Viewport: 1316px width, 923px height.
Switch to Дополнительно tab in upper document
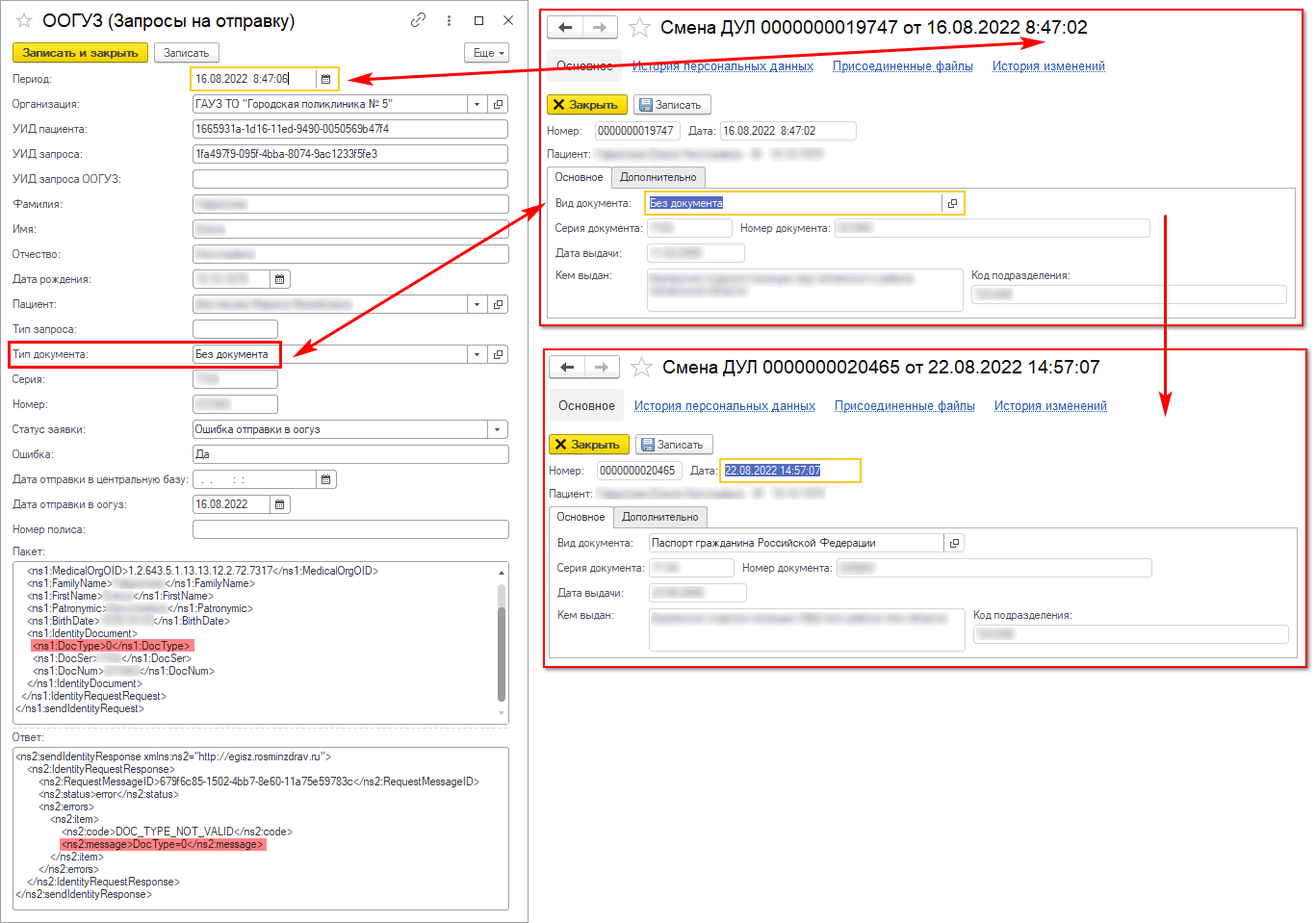pos(658,177)
